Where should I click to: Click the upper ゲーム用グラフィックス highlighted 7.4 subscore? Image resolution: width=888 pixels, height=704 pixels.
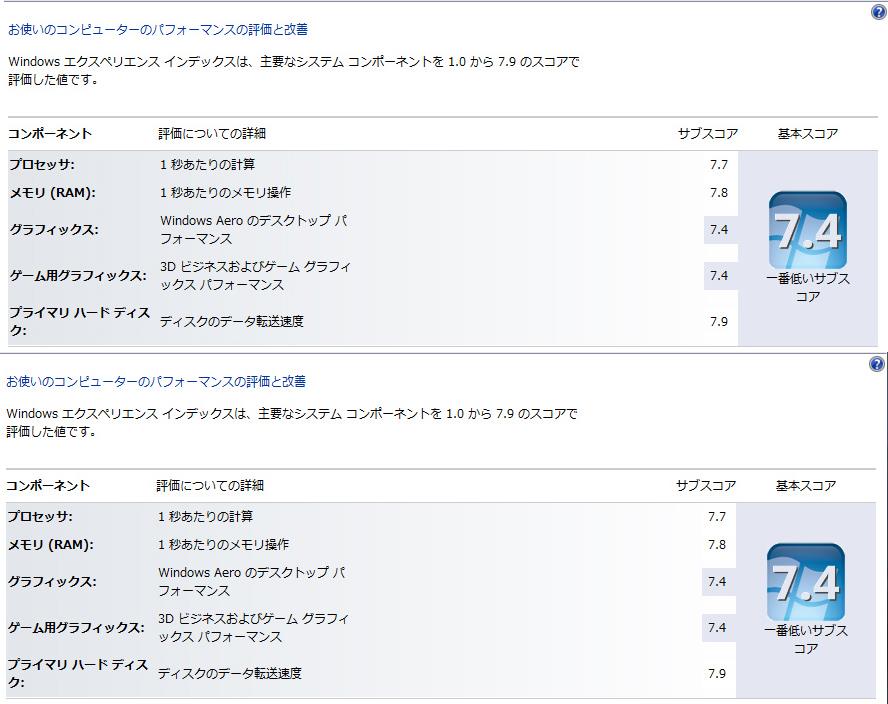[x=720, y=276]
